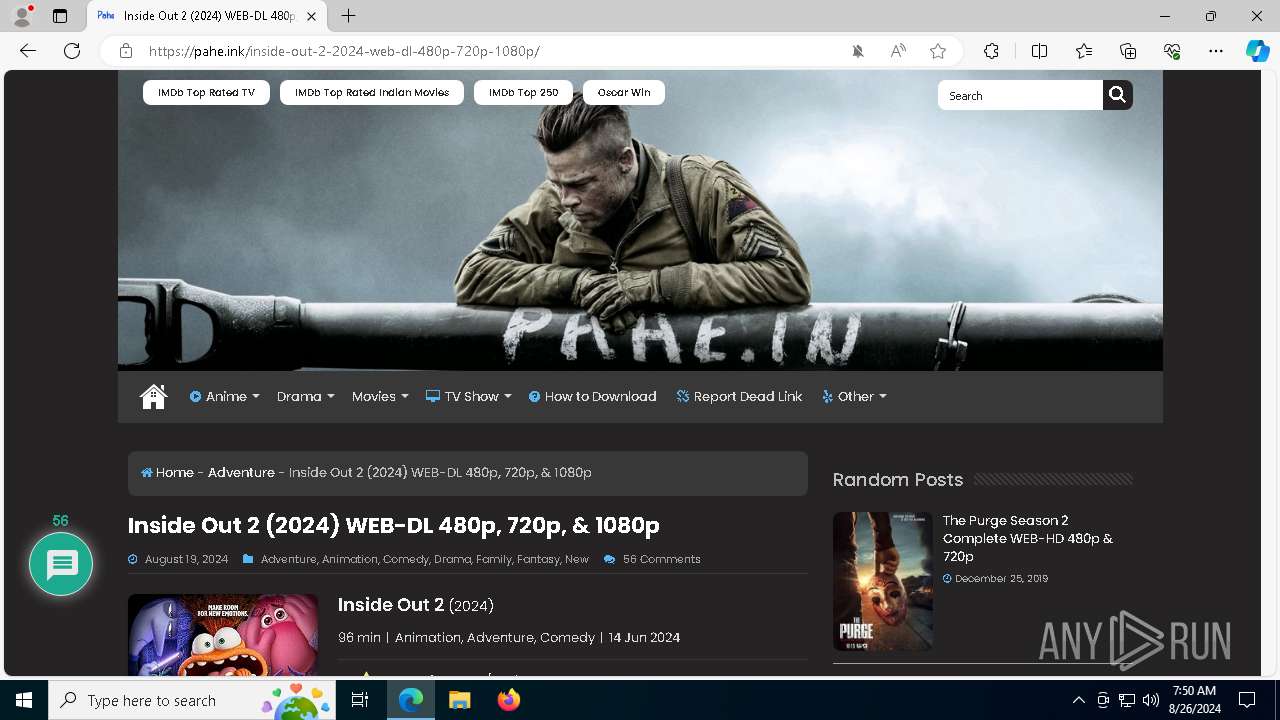Open Task View in taskbar
The width and height of the screenshot is (1280, 720).
coord(360,700)
